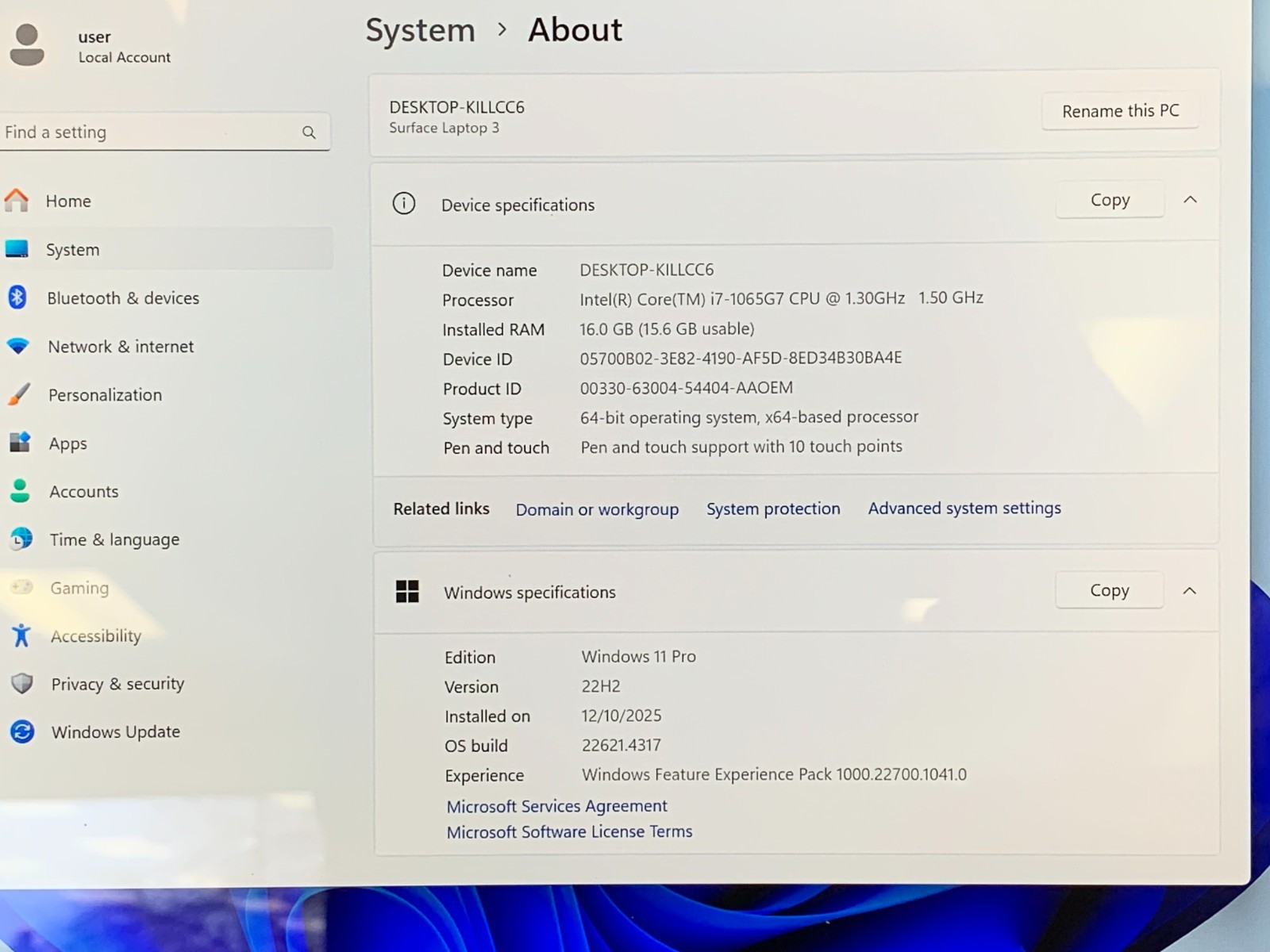This screenshot has width=1270, height=952.
Task: Click the System type value text
Action: tap(749, 417)
